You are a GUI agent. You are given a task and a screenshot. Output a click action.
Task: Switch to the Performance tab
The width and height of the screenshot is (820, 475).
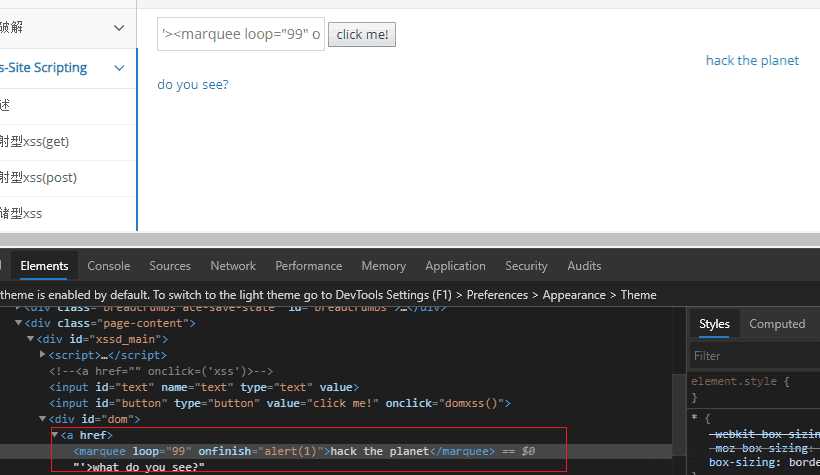309,266
